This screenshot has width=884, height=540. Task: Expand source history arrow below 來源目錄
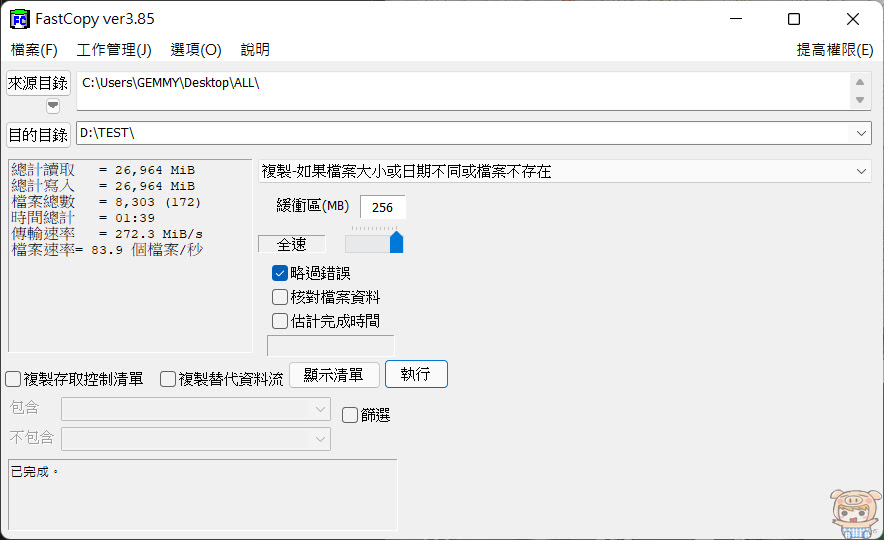53,105
